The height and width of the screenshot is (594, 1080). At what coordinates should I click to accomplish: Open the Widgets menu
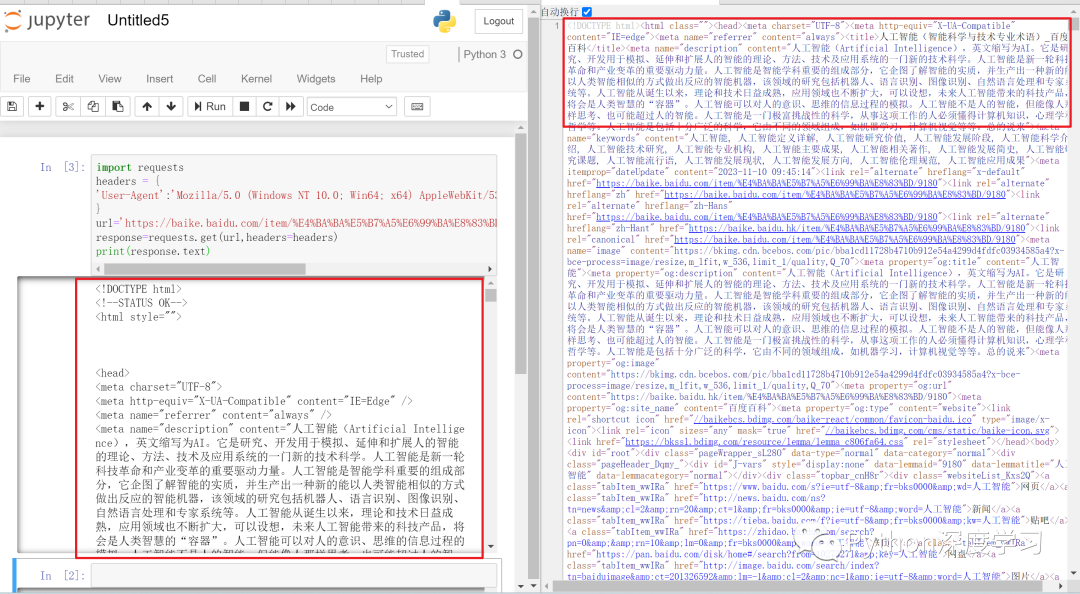coord(315,79)
